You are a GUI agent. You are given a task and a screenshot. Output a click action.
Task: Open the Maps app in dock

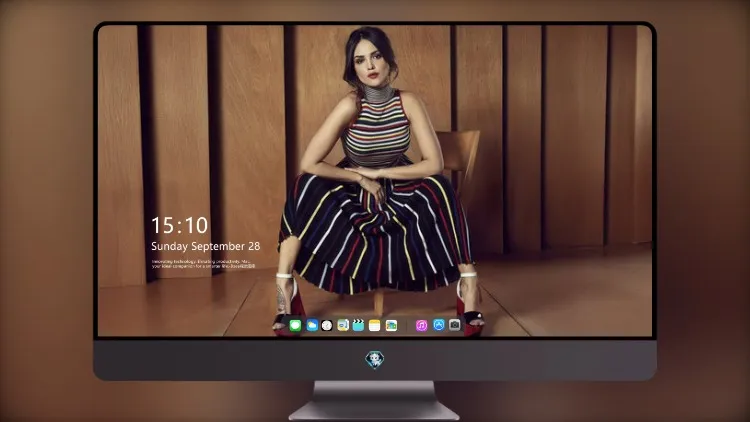[343, 325]
